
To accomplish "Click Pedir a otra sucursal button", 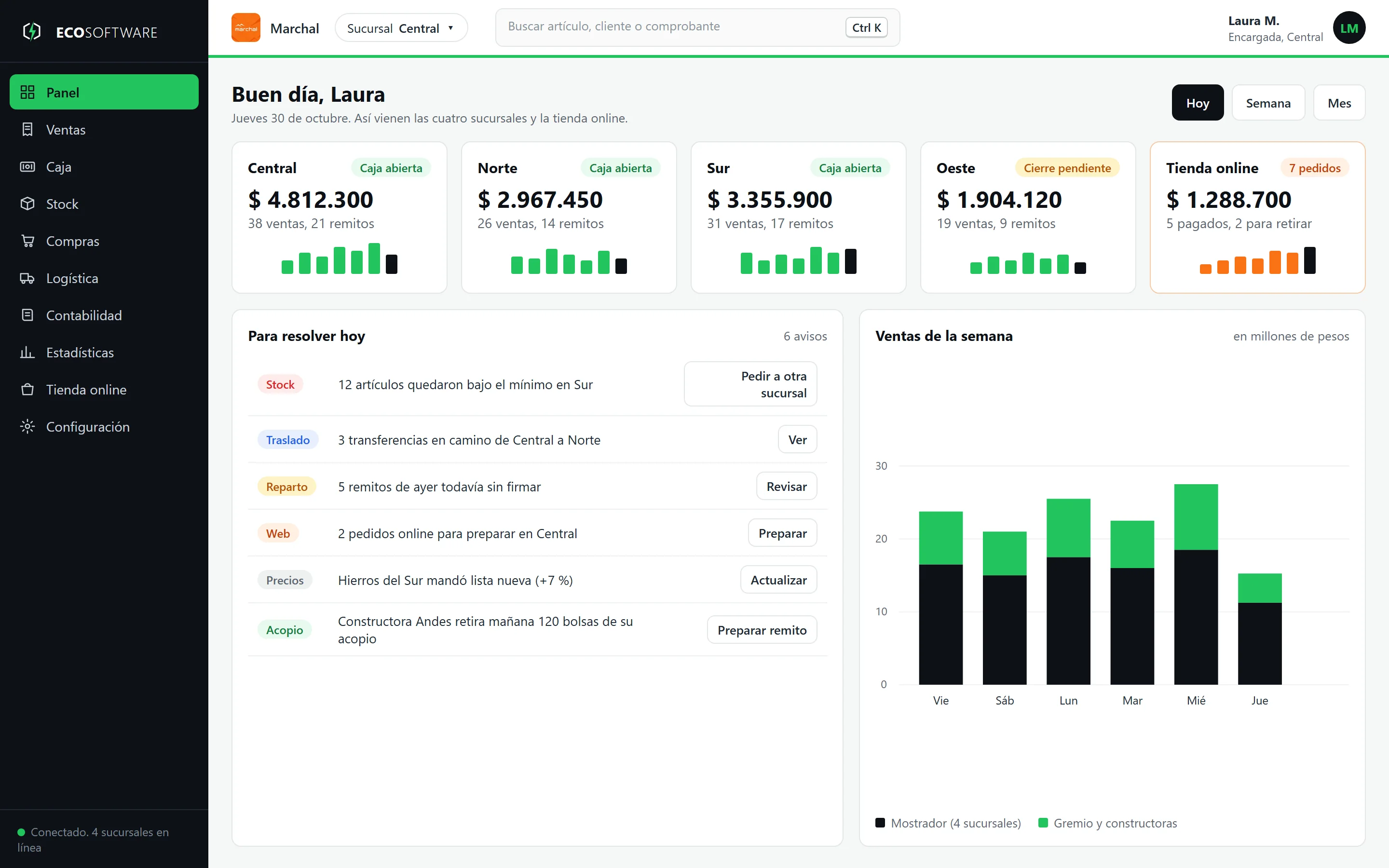I will 750,384.
